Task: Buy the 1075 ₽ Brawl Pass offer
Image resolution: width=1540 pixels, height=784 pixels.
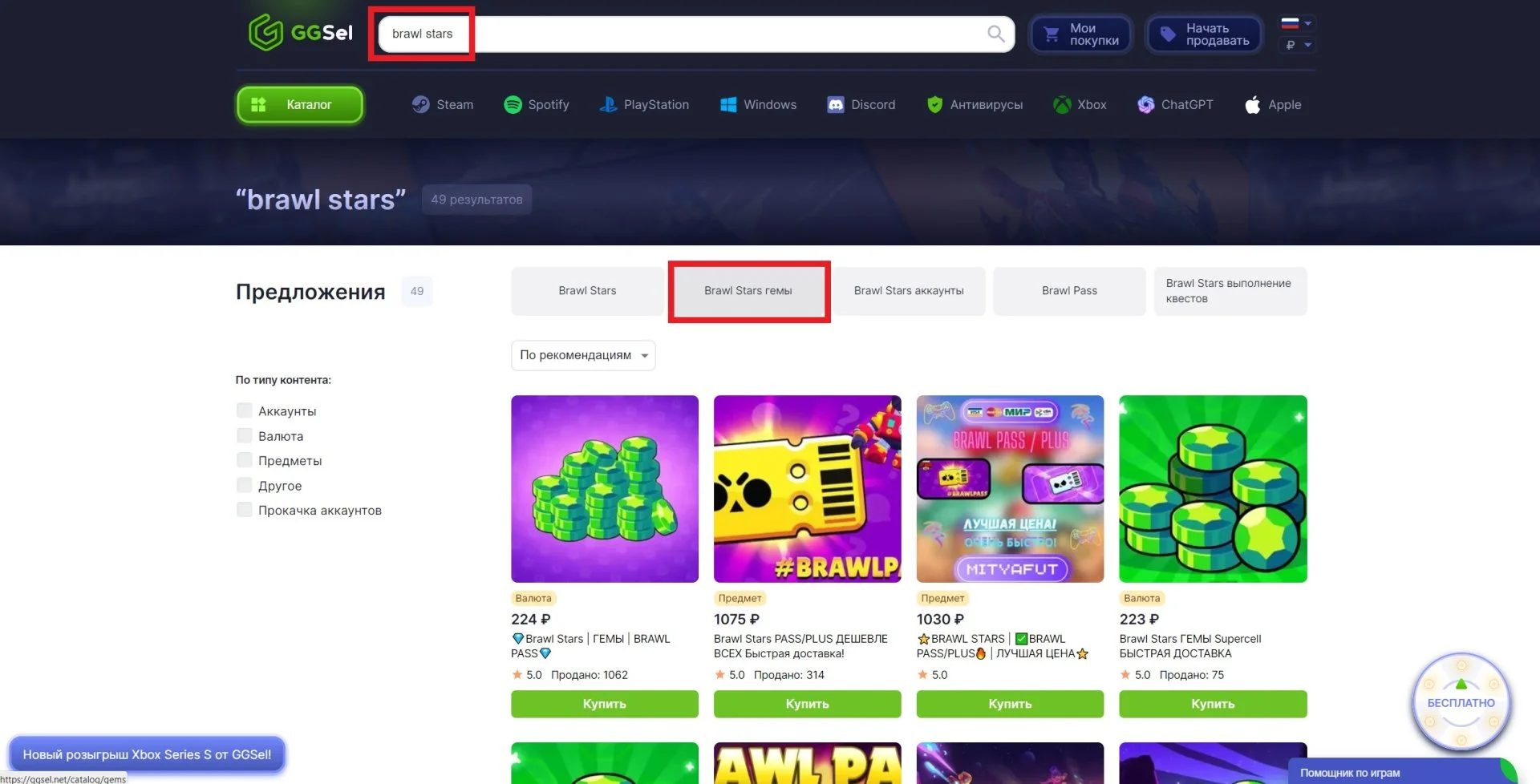Action: (x=807, y=704)
